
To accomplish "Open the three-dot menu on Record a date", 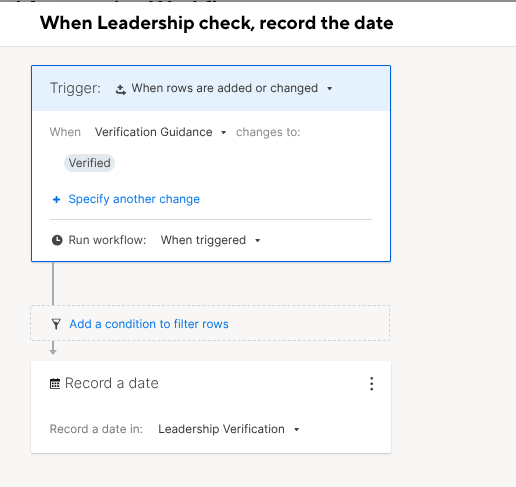I will point(372,384).
